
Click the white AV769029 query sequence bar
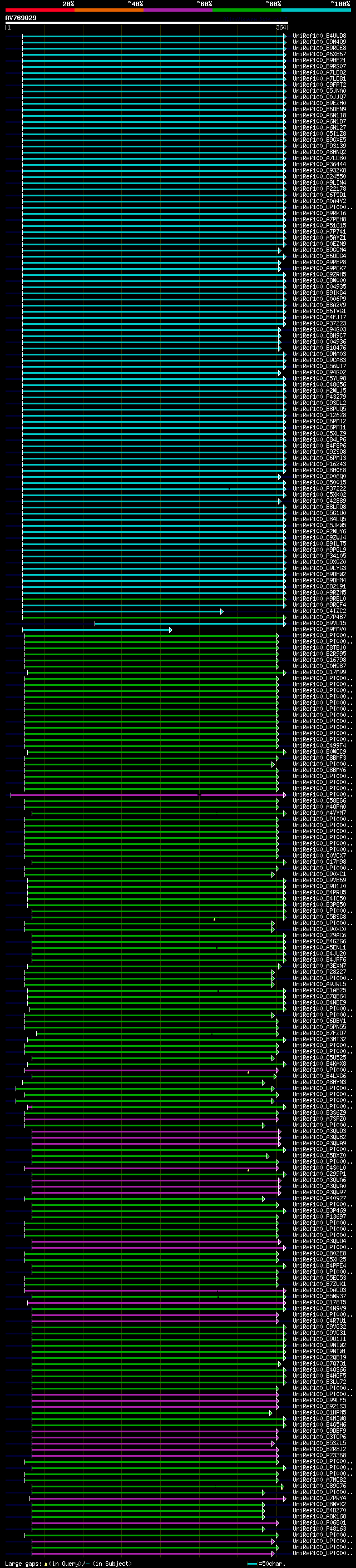pyautogui.click(x=147, y=23)
